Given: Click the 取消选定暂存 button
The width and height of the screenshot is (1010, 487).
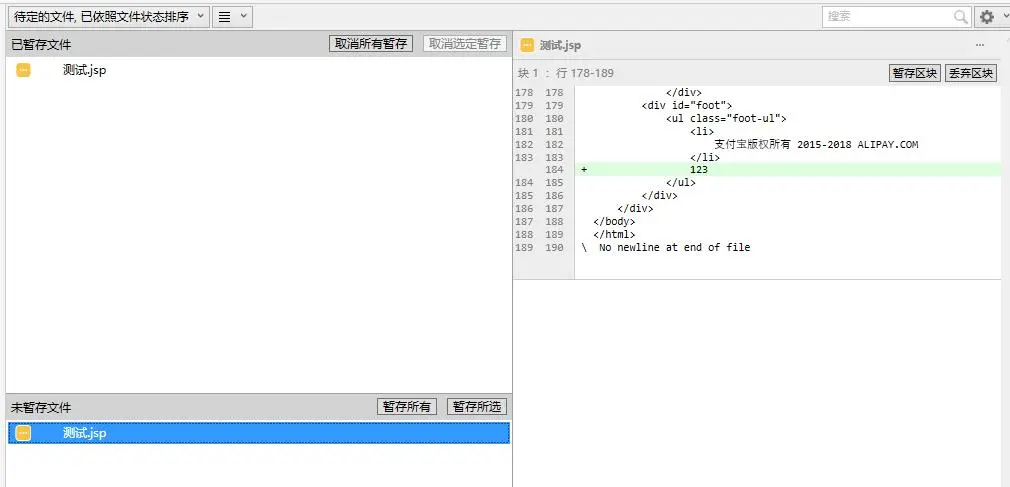Looking at the screenshot, I should [465, 44].
